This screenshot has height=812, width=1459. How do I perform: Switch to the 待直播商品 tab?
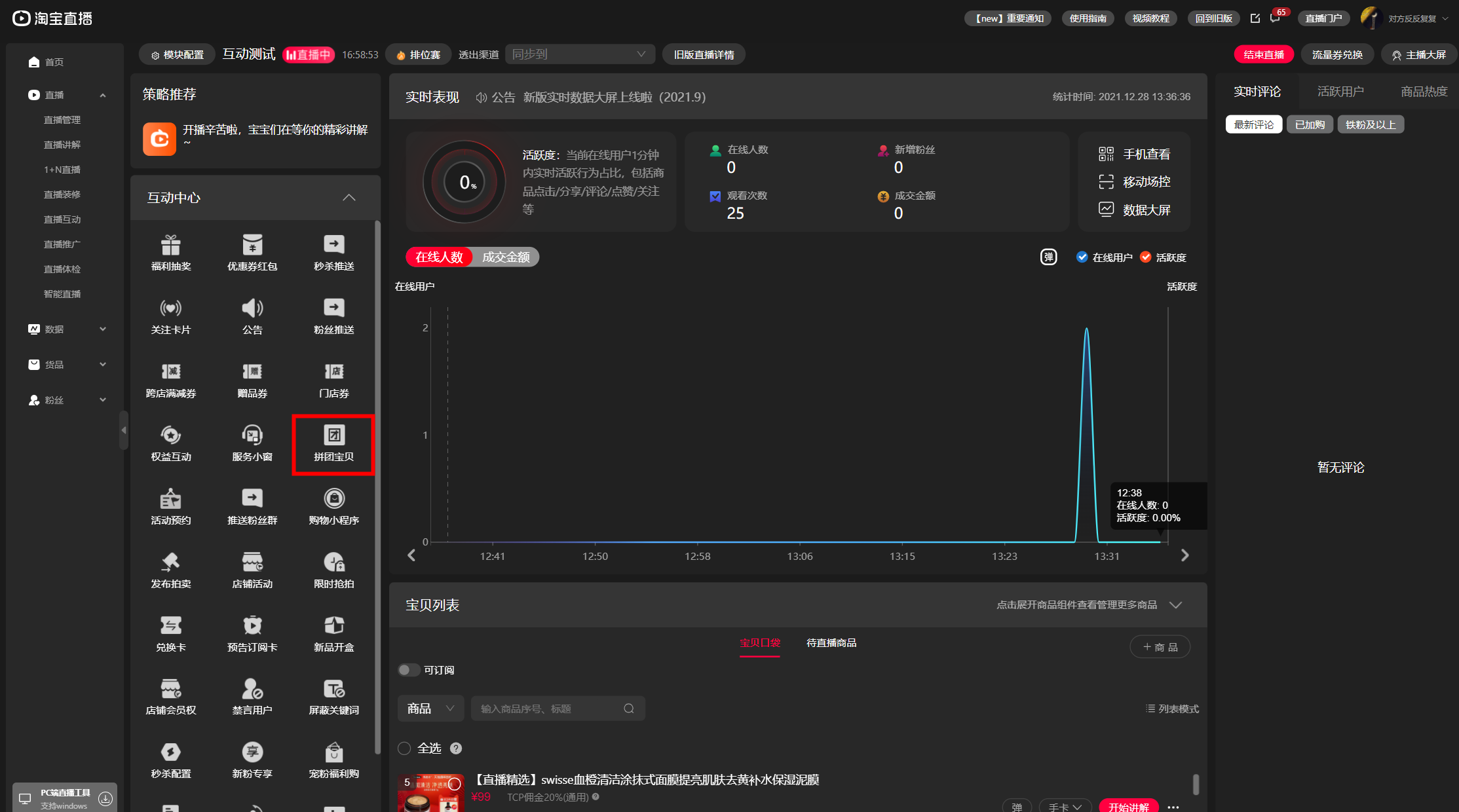coord(831,643)
